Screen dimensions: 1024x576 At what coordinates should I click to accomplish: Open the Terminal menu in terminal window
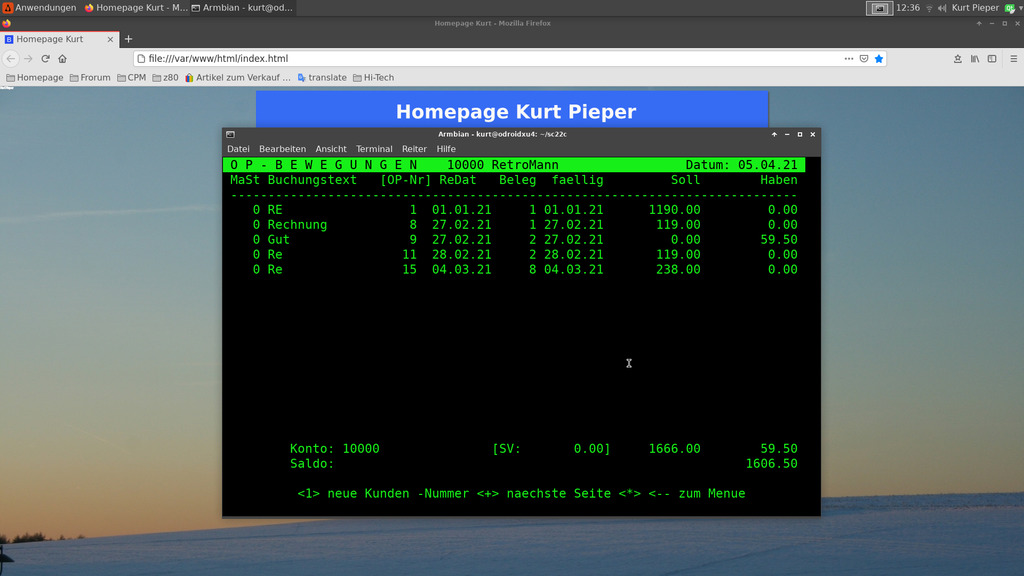tap(374, 149)
